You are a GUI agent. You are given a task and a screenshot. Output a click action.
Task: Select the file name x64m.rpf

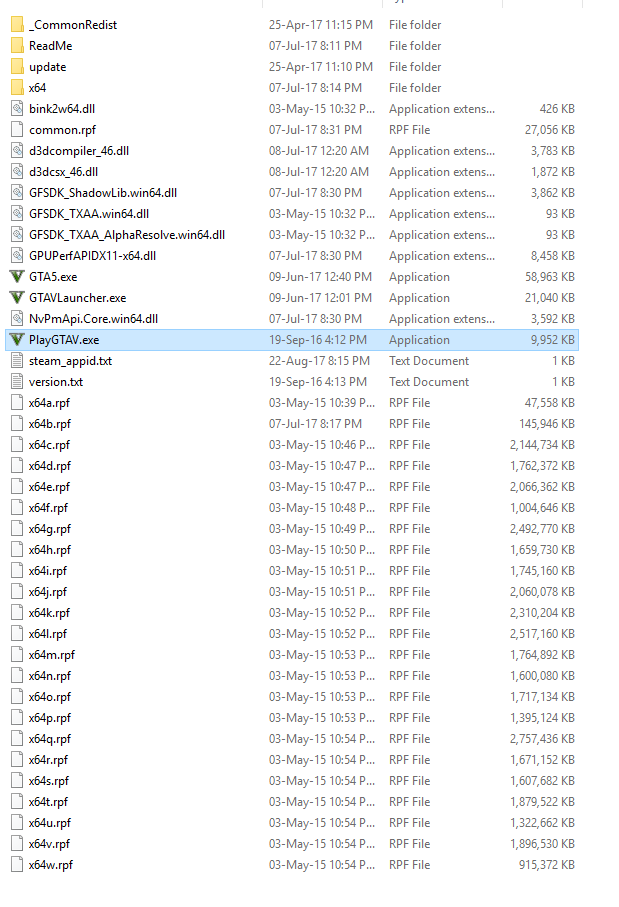[x=52, y=655]
